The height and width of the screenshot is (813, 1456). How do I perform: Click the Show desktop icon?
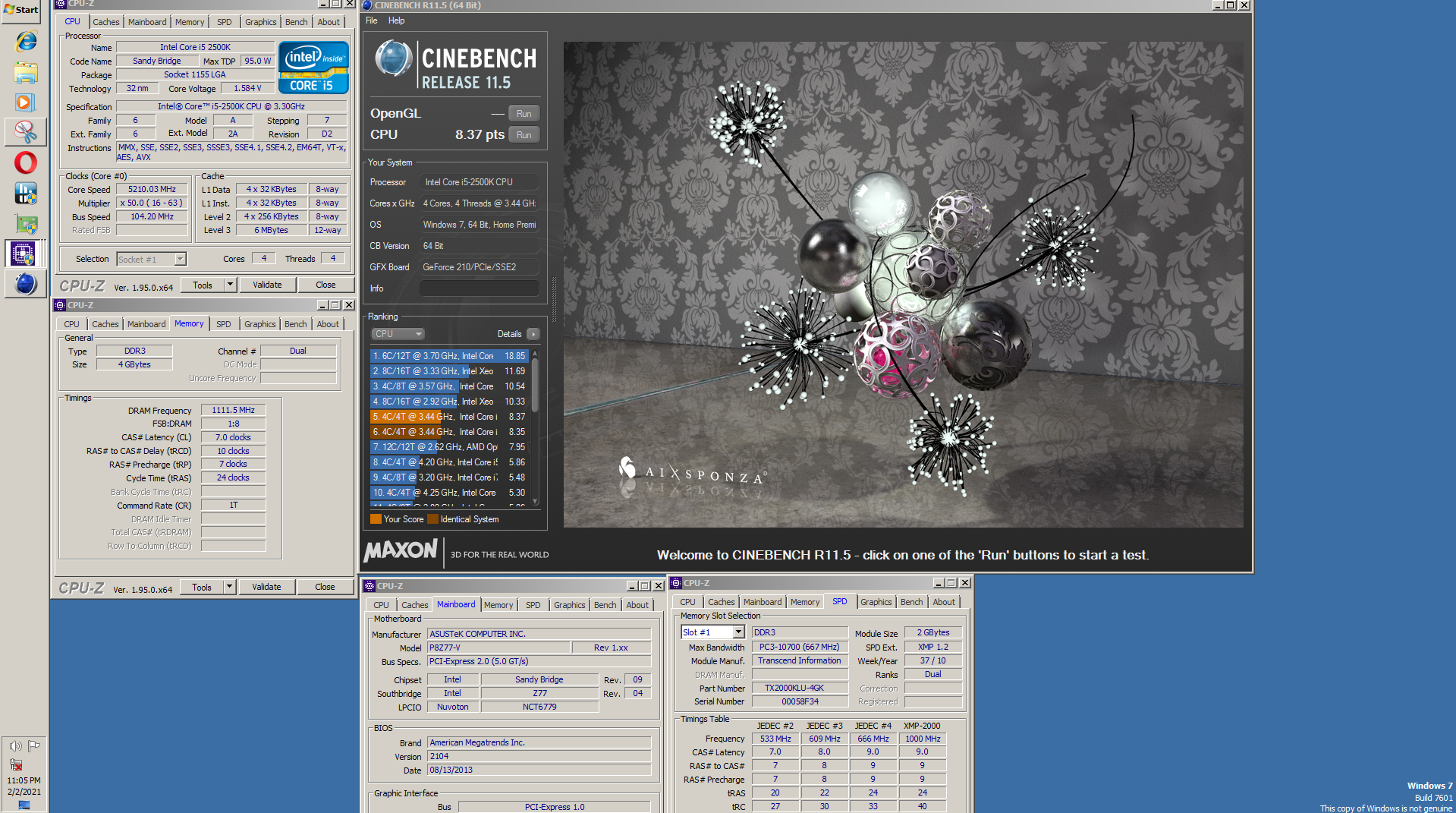(x=24, y=805)
